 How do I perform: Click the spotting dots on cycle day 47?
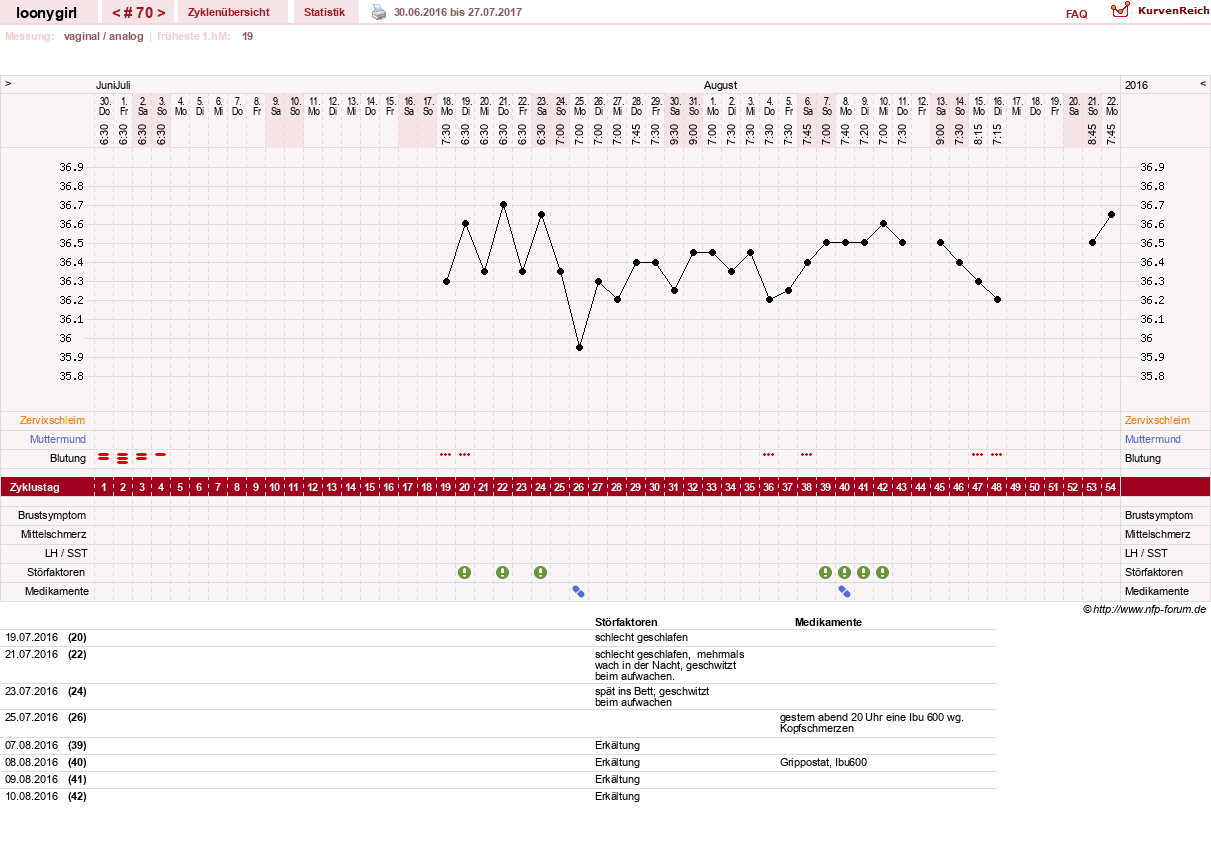coord(978,454)
